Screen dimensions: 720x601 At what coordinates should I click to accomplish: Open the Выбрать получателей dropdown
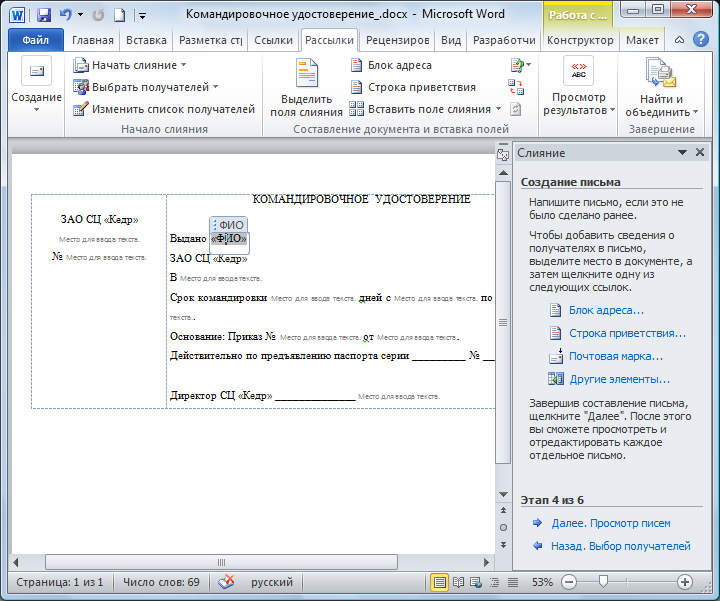[146, 87]
